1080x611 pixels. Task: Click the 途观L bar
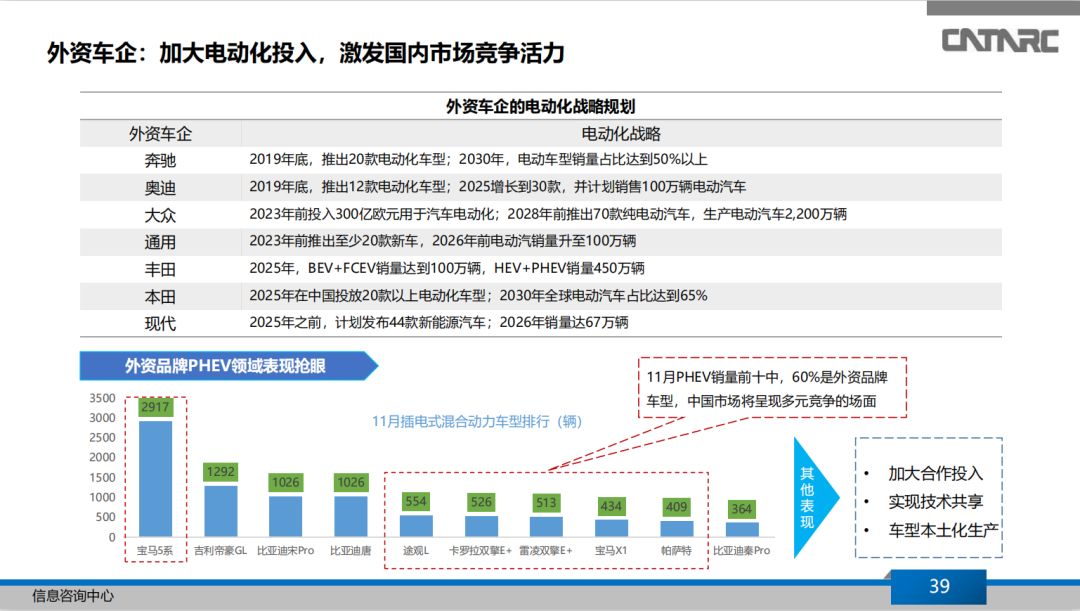coord(416,526)
